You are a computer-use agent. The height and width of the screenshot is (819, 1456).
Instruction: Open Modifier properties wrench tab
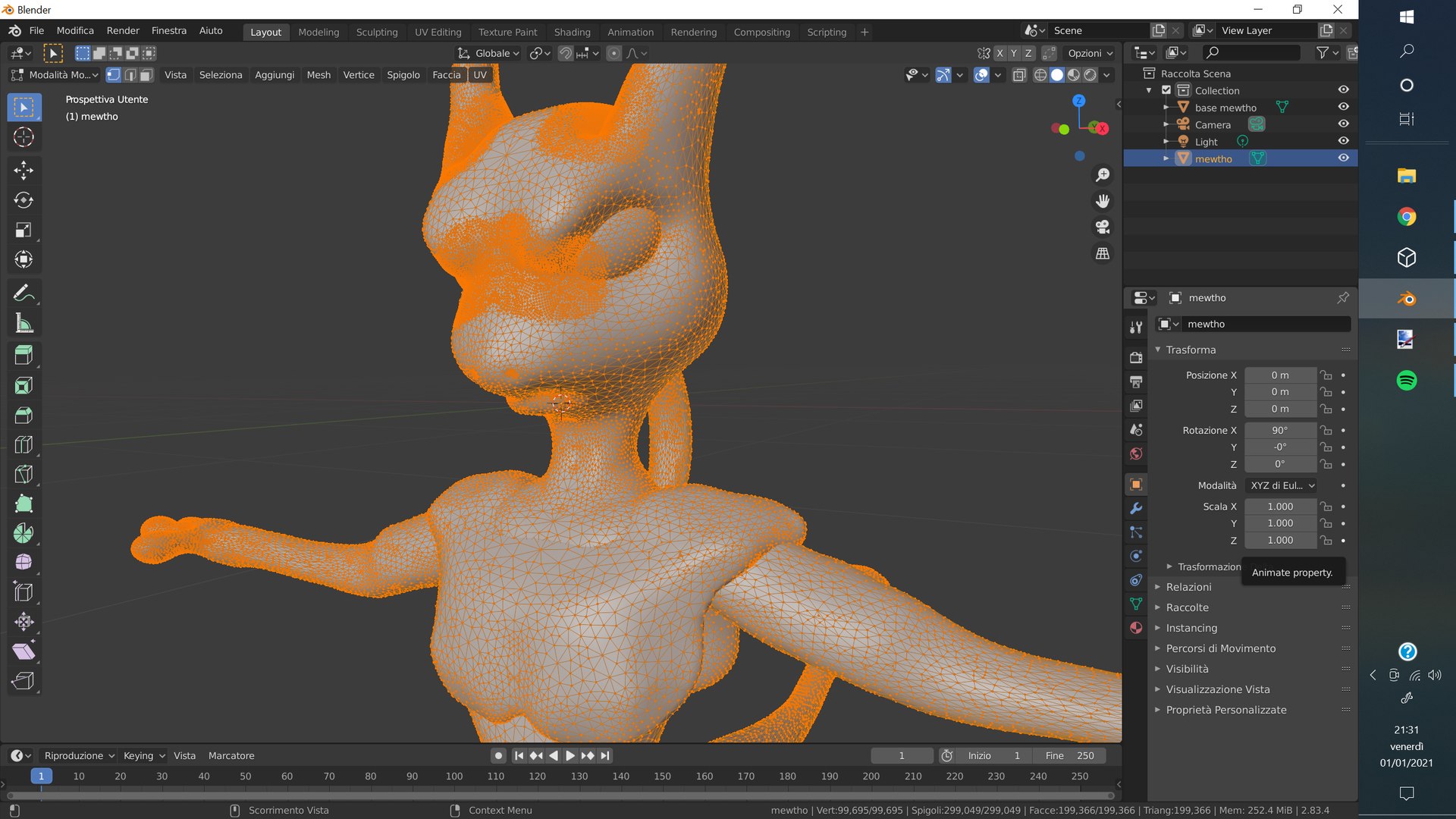pyautogui.click(x=1136, y=508)
